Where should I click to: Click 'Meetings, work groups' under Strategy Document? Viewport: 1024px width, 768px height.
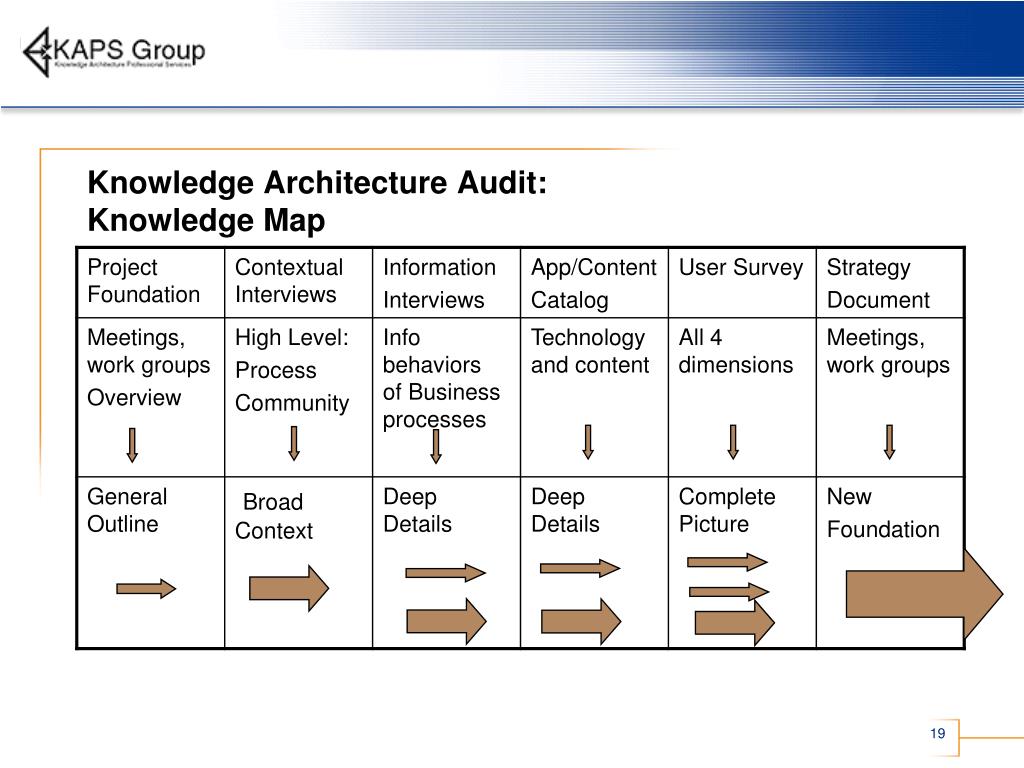[888, 351]
